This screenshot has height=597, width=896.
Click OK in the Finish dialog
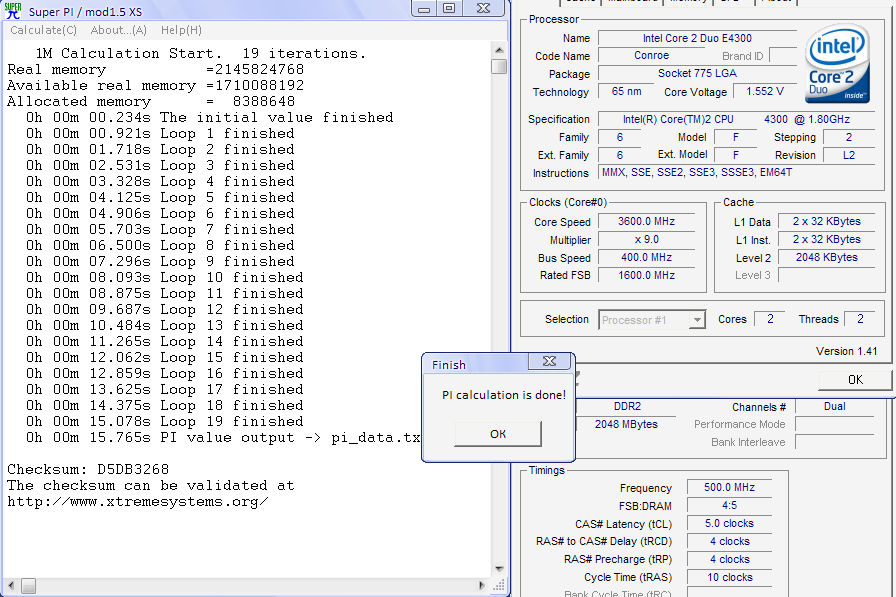(498, 434)
